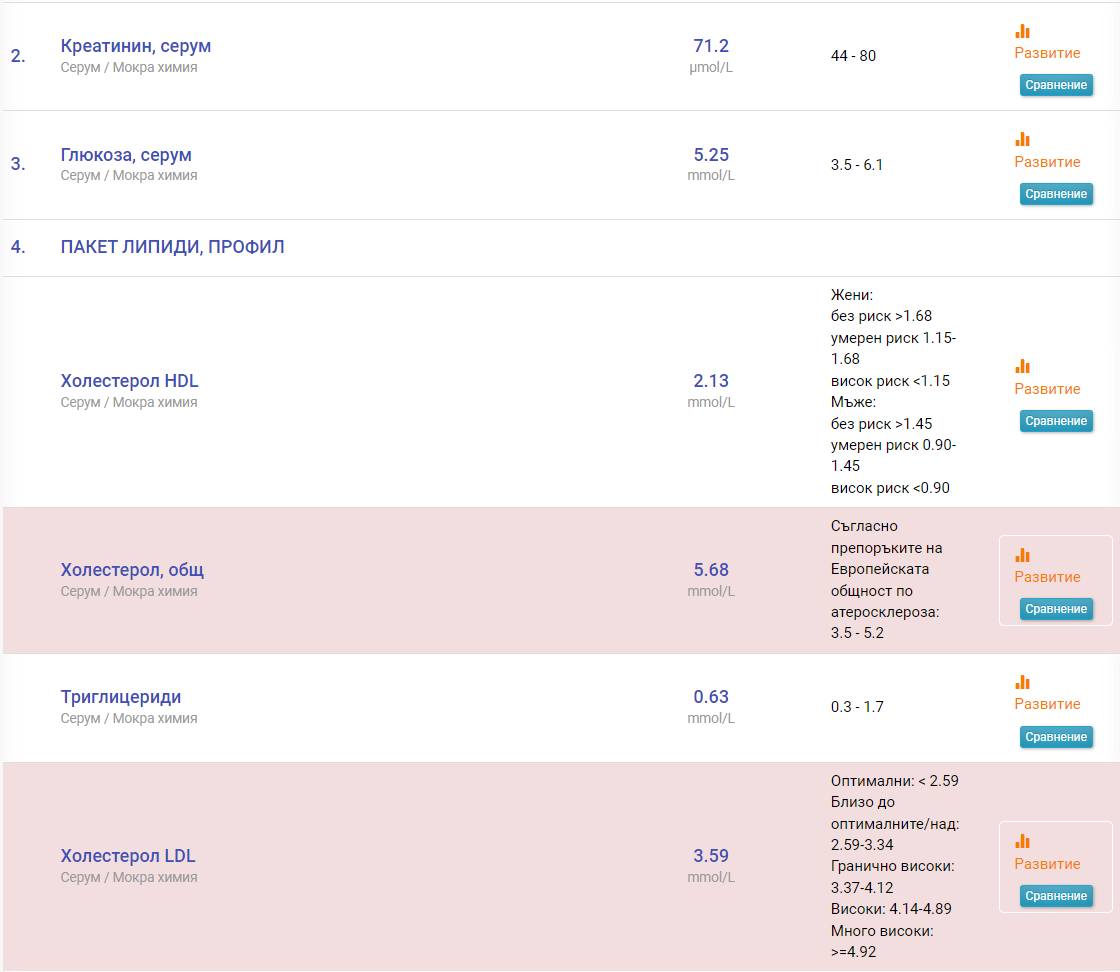Image resolution: width=1120 pixels, height=972 pixels.
Task: Open the Креатинин, серум test name
Action: [x=136, y=46]
